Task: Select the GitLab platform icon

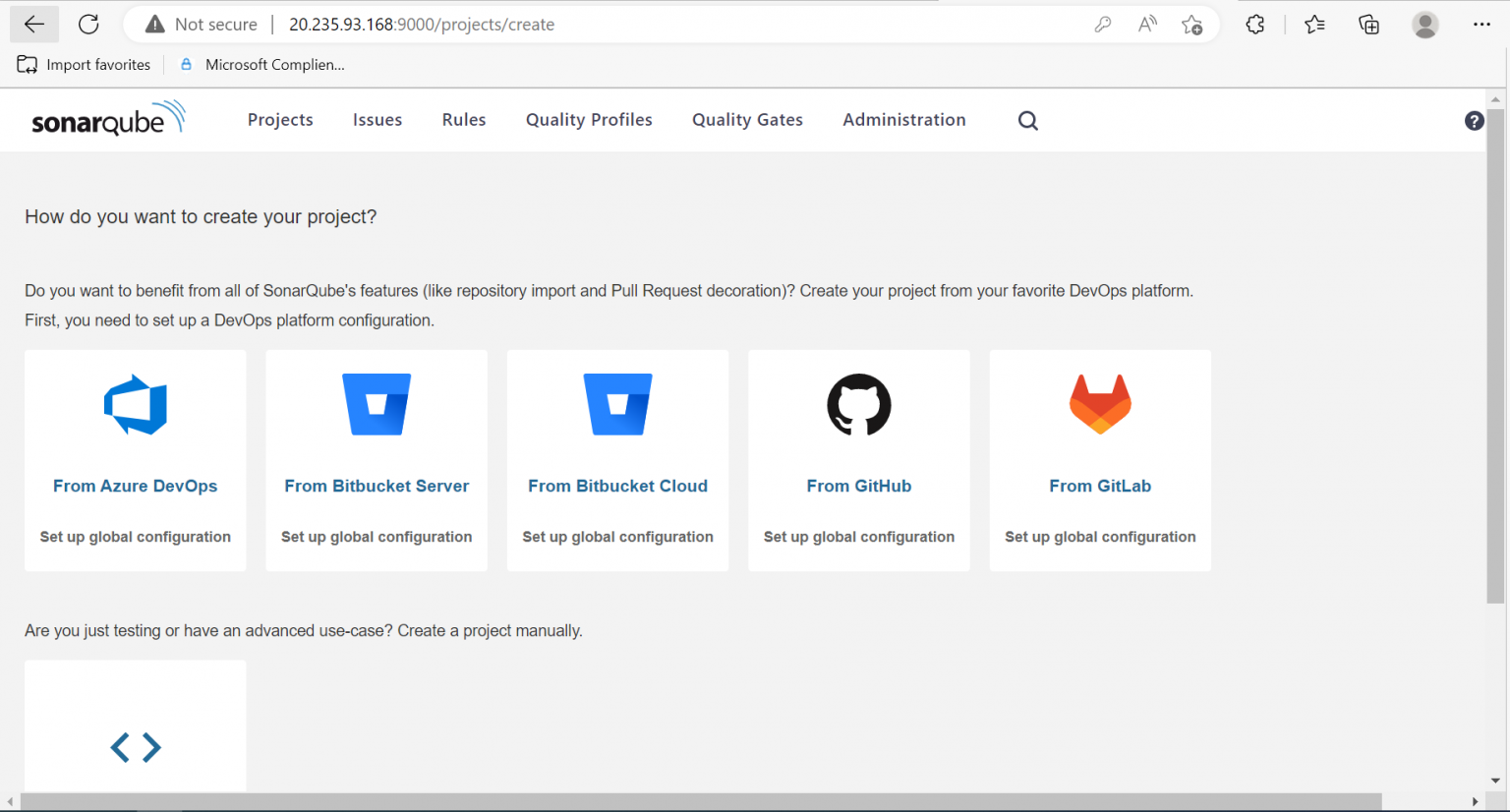Action: pos(1099,404)
